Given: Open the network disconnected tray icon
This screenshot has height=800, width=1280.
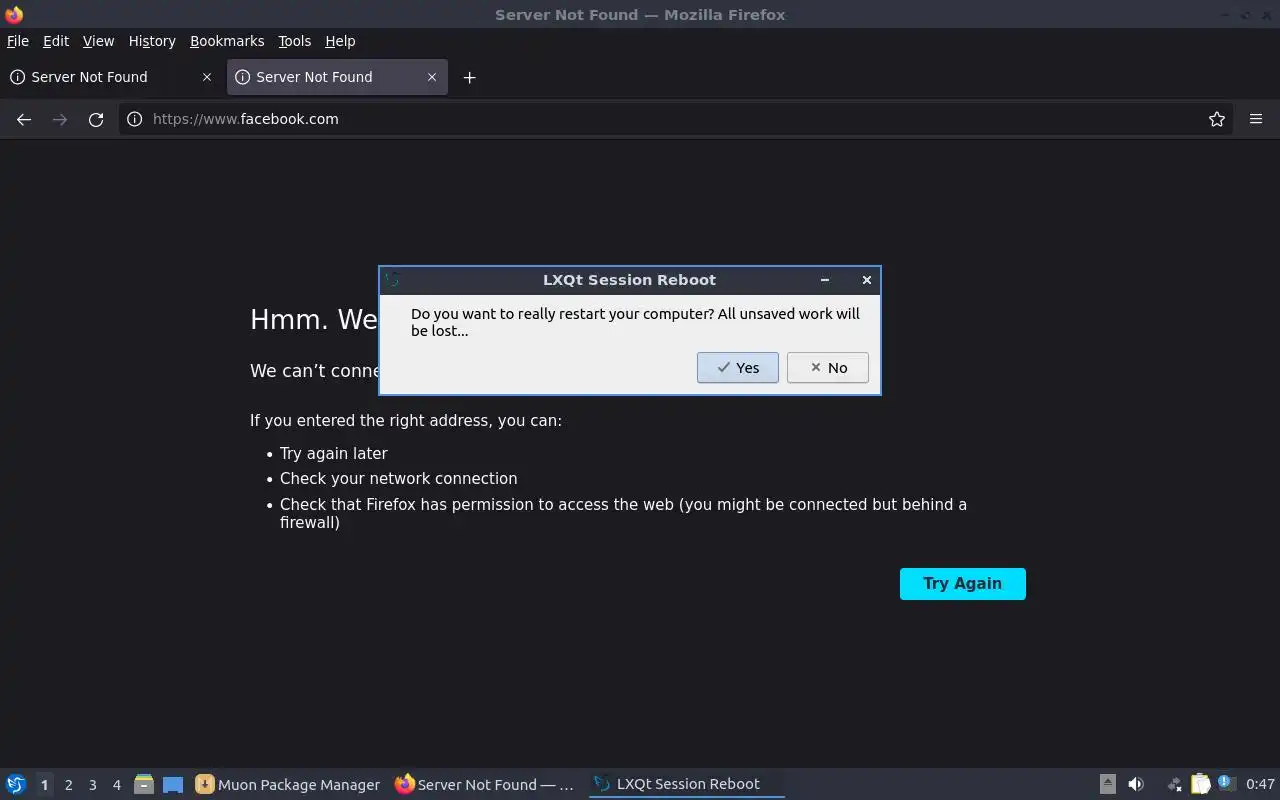Looking at the screenshot, I should [x=1174, y=784].
